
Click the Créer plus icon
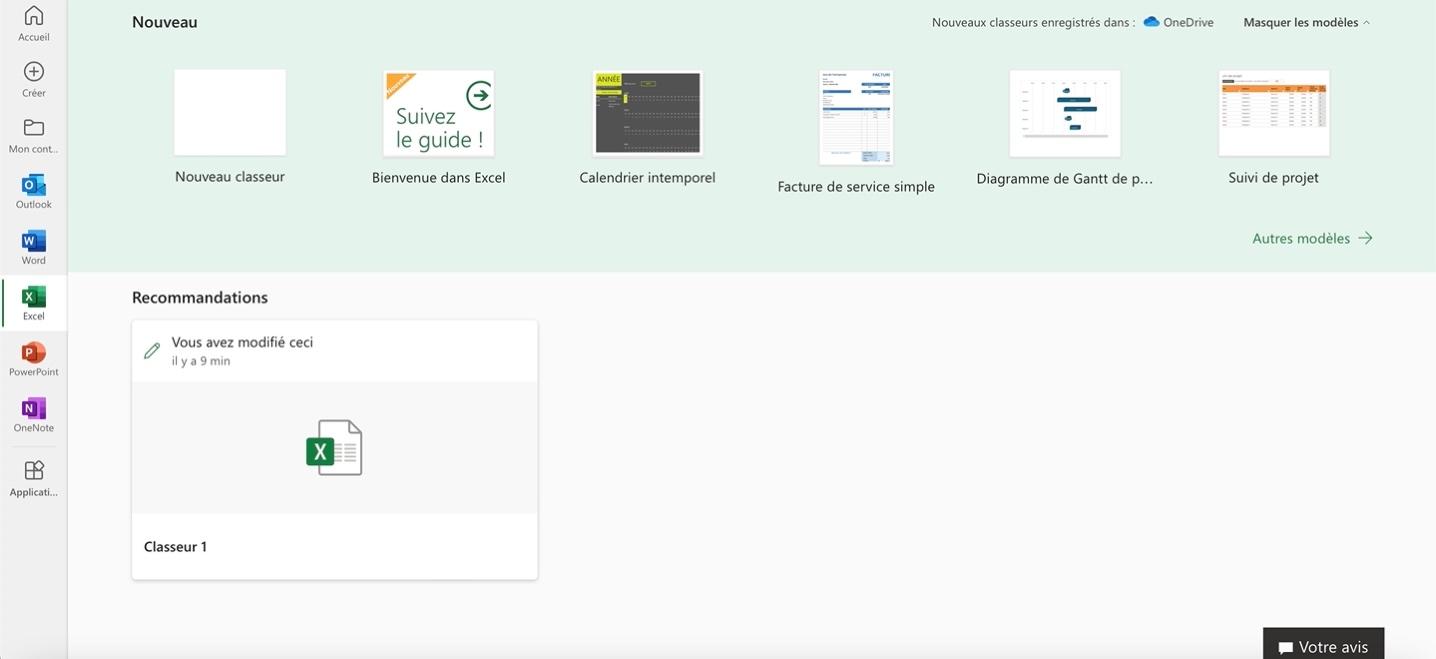click(x=34, y=72)
